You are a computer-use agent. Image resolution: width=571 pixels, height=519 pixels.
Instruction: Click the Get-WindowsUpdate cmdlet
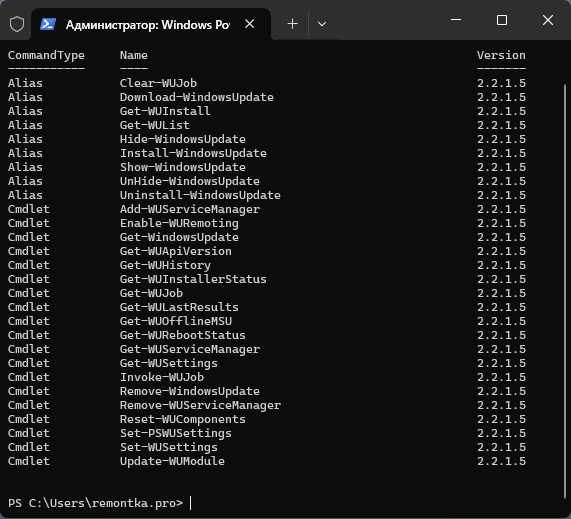tap(179, 237)
